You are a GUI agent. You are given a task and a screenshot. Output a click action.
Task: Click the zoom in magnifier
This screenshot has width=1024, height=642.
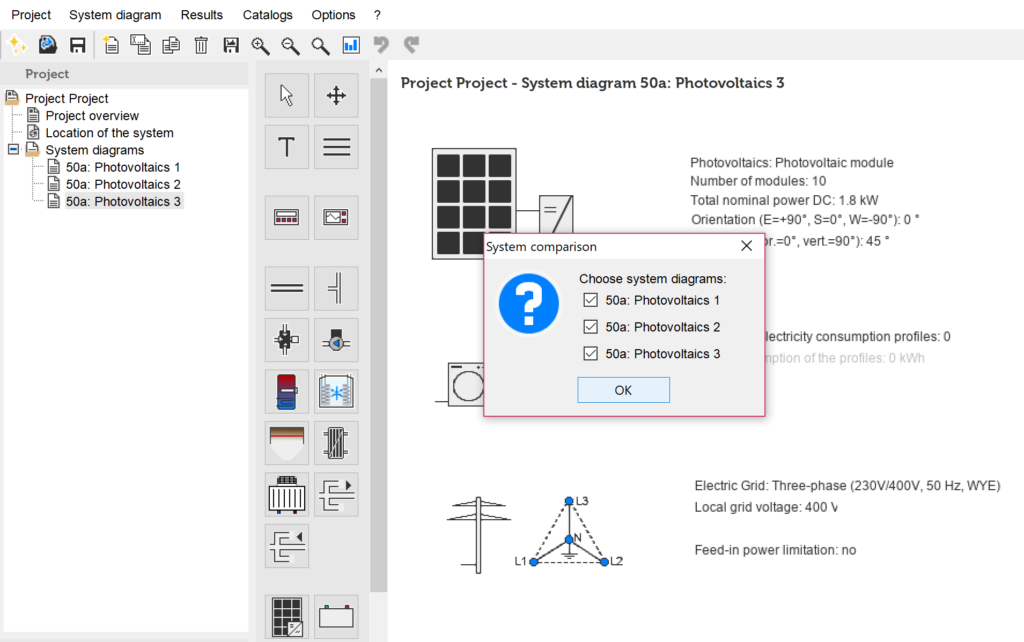(260, 45)
